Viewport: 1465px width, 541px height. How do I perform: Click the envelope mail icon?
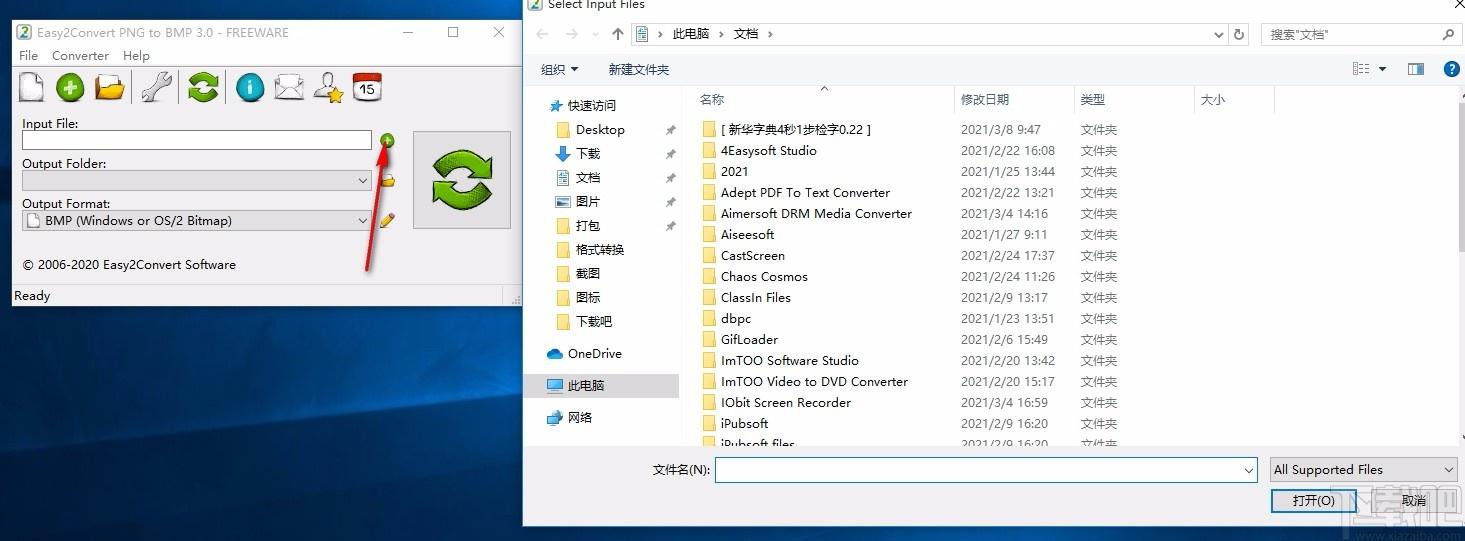coord(289,88)
